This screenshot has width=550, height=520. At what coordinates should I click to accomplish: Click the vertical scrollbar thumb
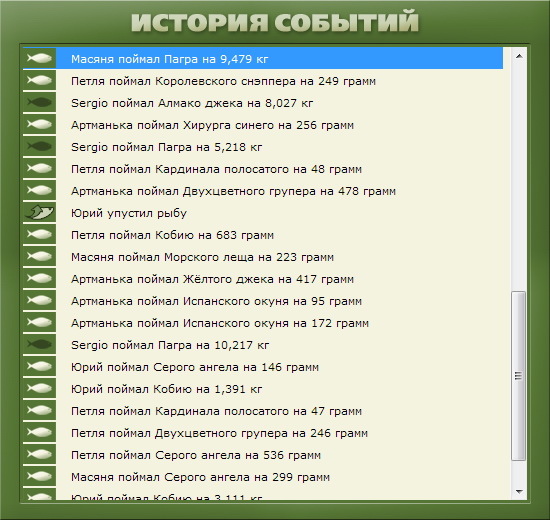(518, 375)
